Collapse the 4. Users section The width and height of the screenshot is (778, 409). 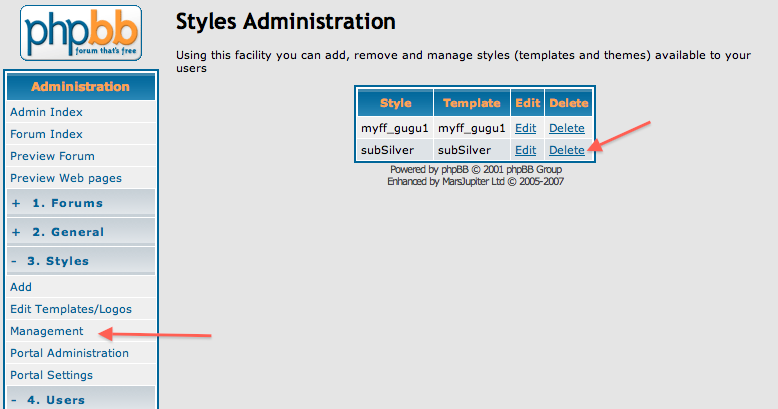pyautogui.click(x=48, y=400)
